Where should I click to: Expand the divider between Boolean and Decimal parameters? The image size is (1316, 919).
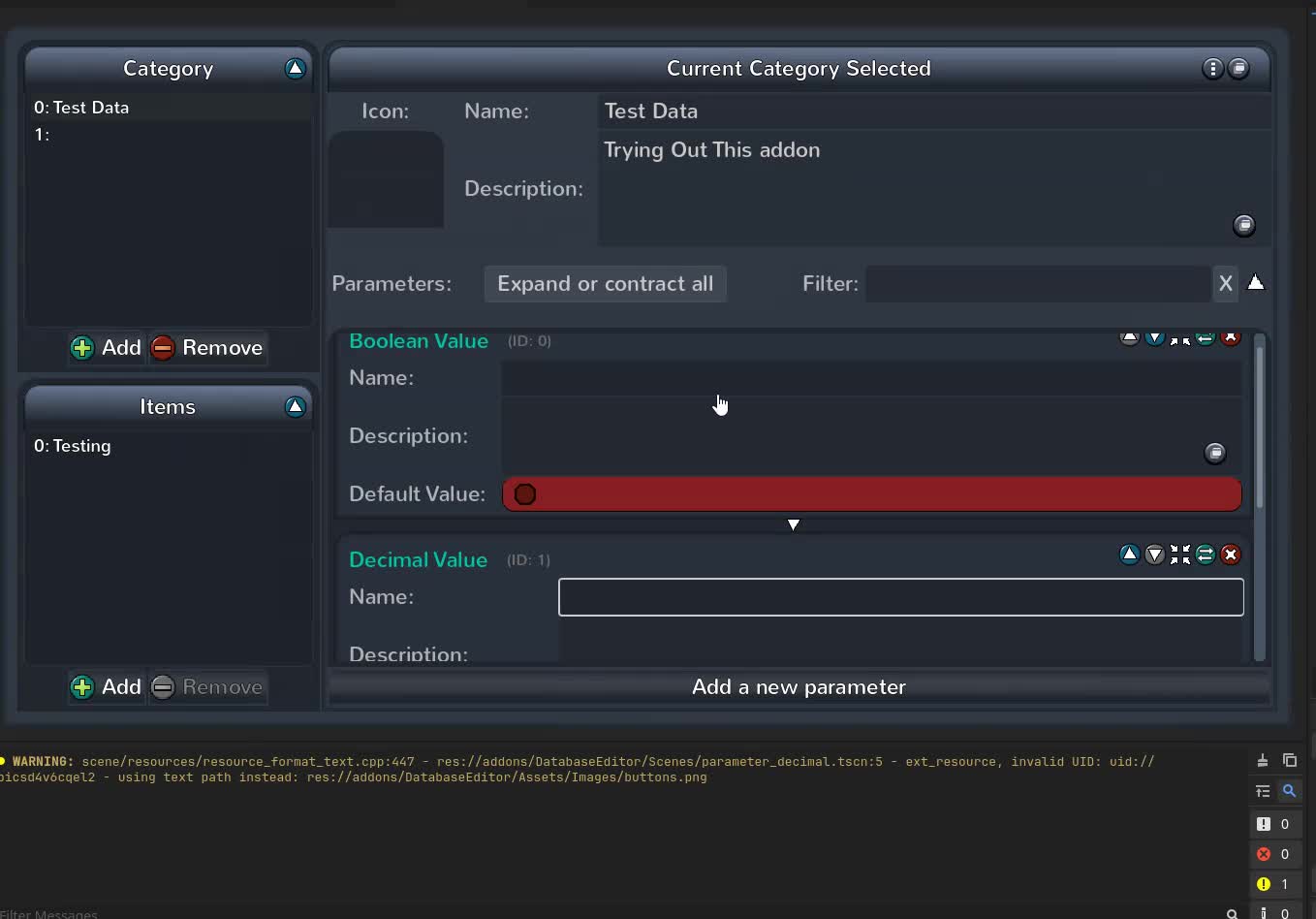(x=794, y=524)
